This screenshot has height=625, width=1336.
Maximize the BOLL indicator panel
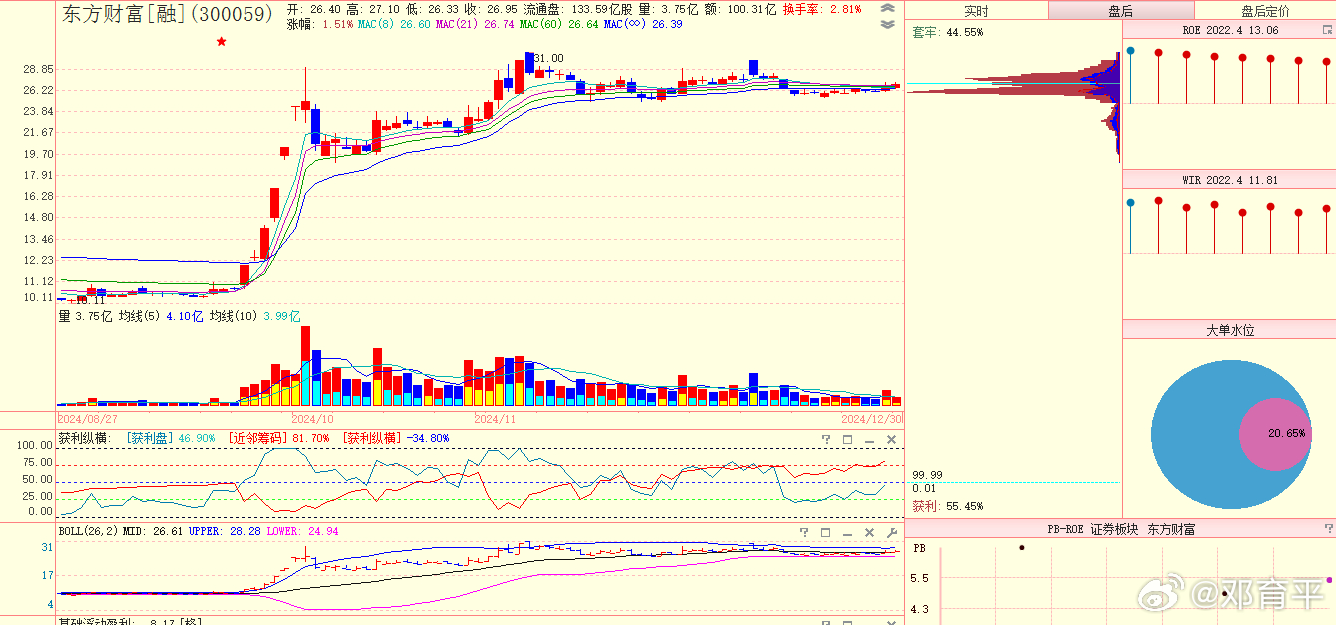pos(826,532)
